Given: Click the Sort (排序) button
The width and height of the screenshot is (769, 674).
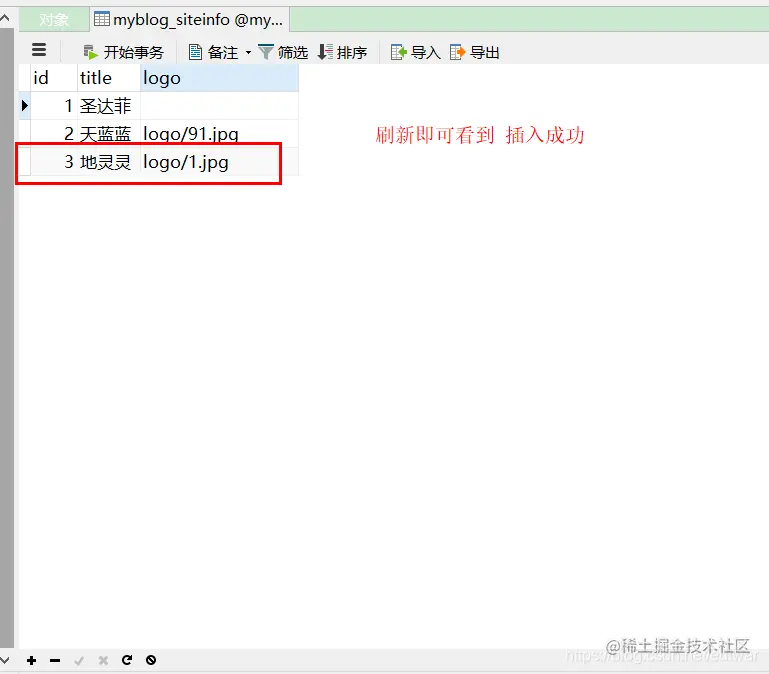Looking at the screenshot, I should pos(342,52).
